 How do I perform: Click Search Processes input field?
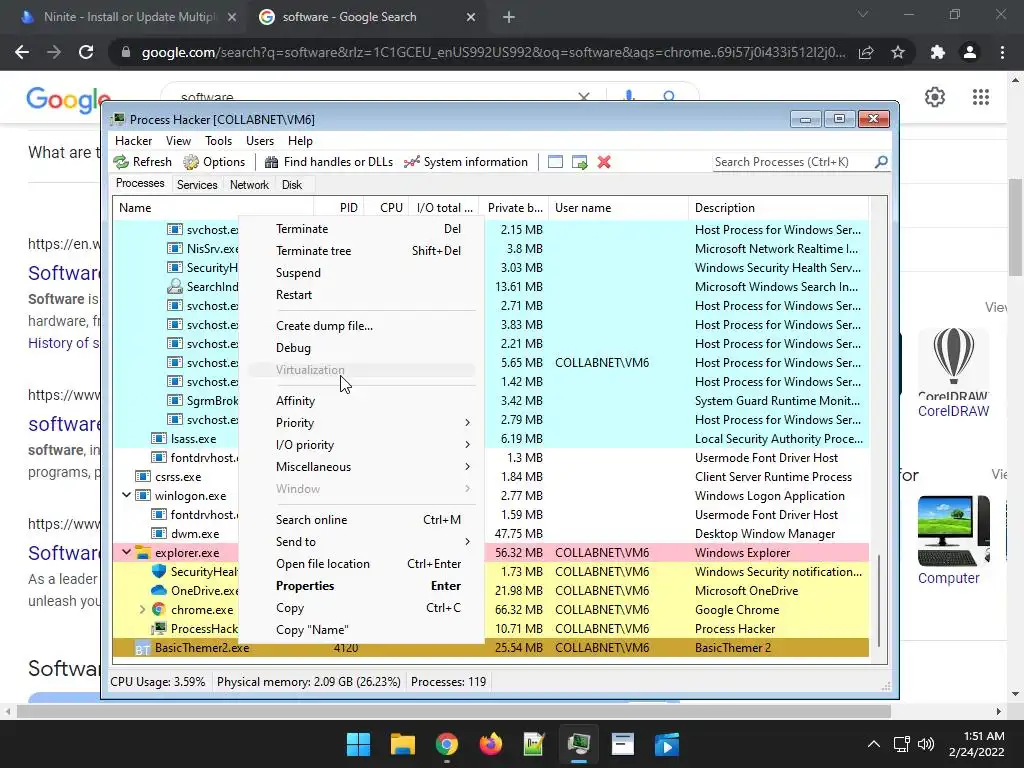[792, 162]
